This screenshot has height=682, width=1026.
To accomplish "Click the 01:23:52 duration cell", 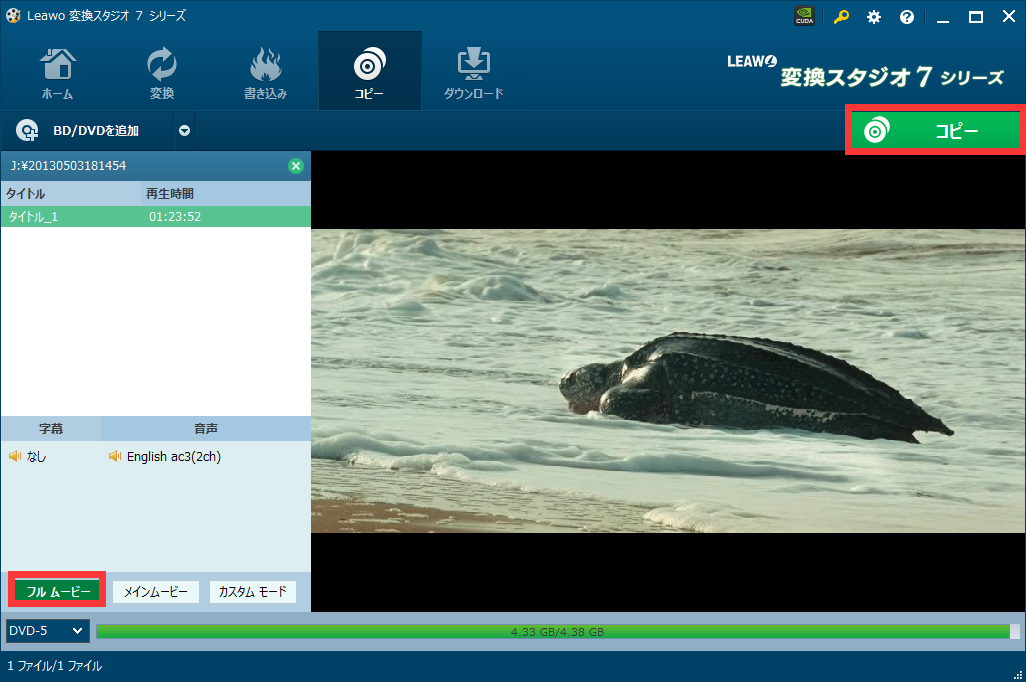I will point(175,217).
